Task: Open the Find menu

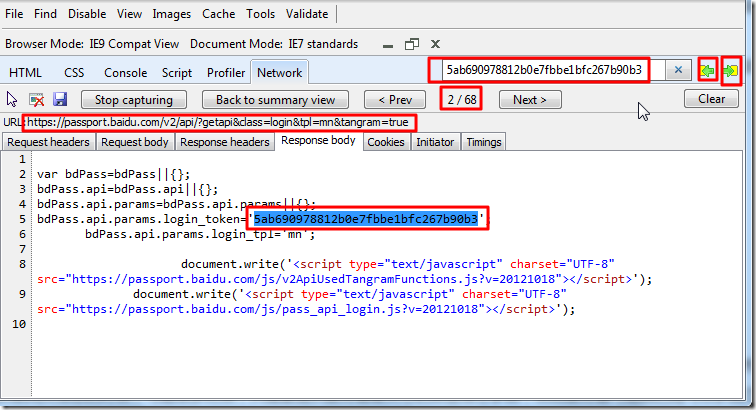Action: [45, 14]
